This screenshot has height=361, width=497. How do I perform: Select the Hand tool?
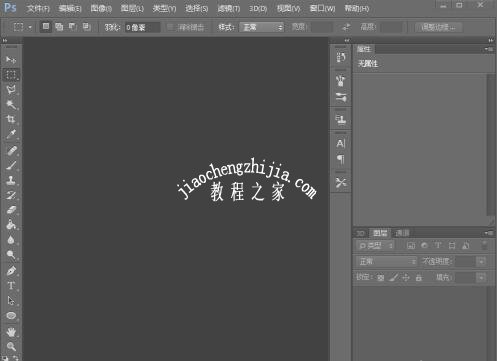click(x=11, y=332)
